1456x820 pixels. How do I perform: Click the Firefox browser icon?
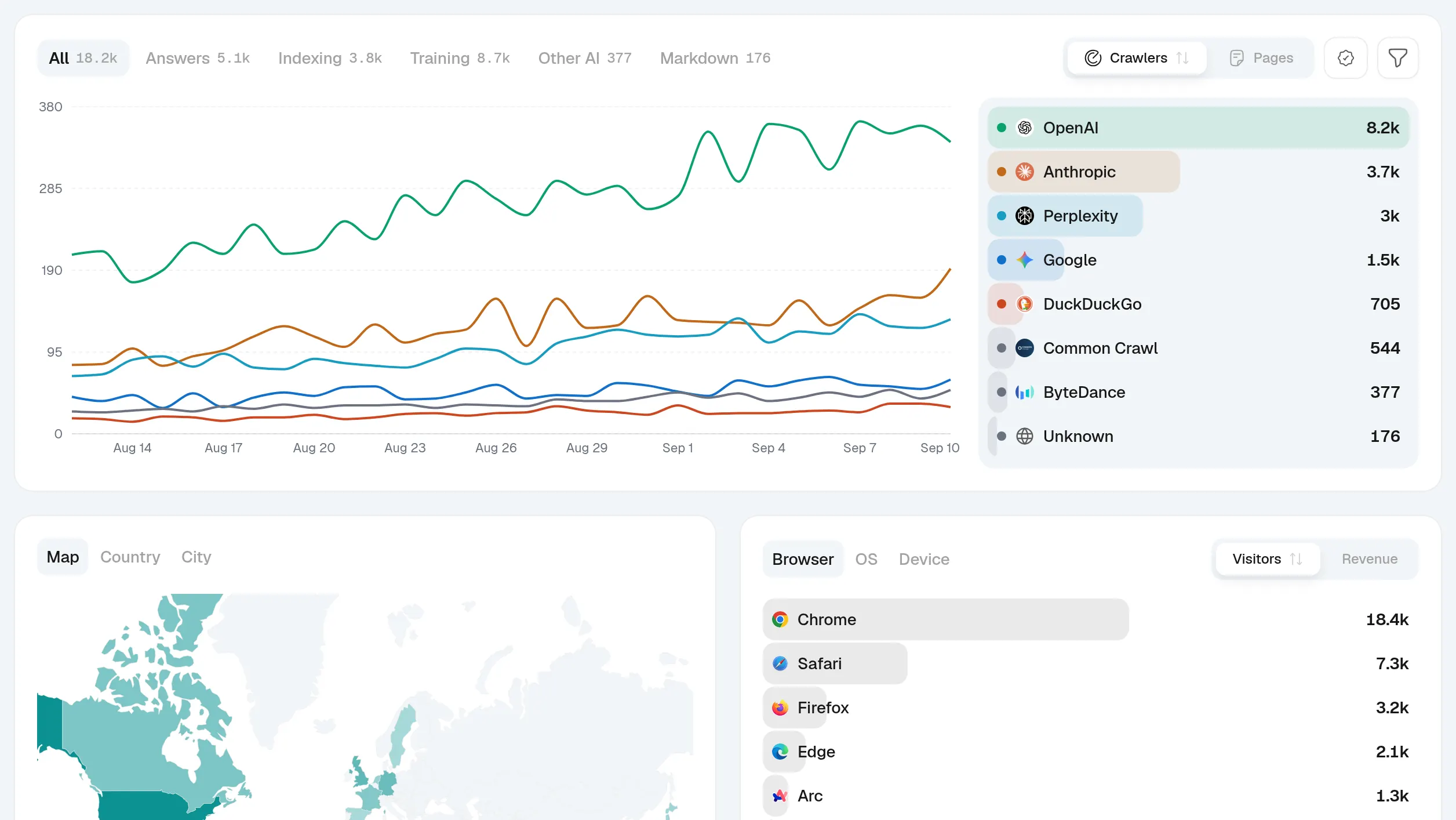click(x=780, y=707)
